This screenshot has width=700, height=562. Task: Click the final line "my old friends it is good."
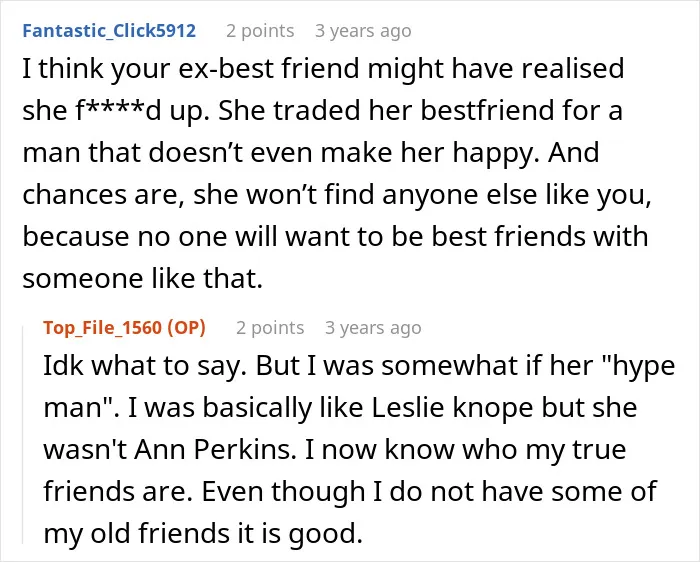(x=203, y=533)
